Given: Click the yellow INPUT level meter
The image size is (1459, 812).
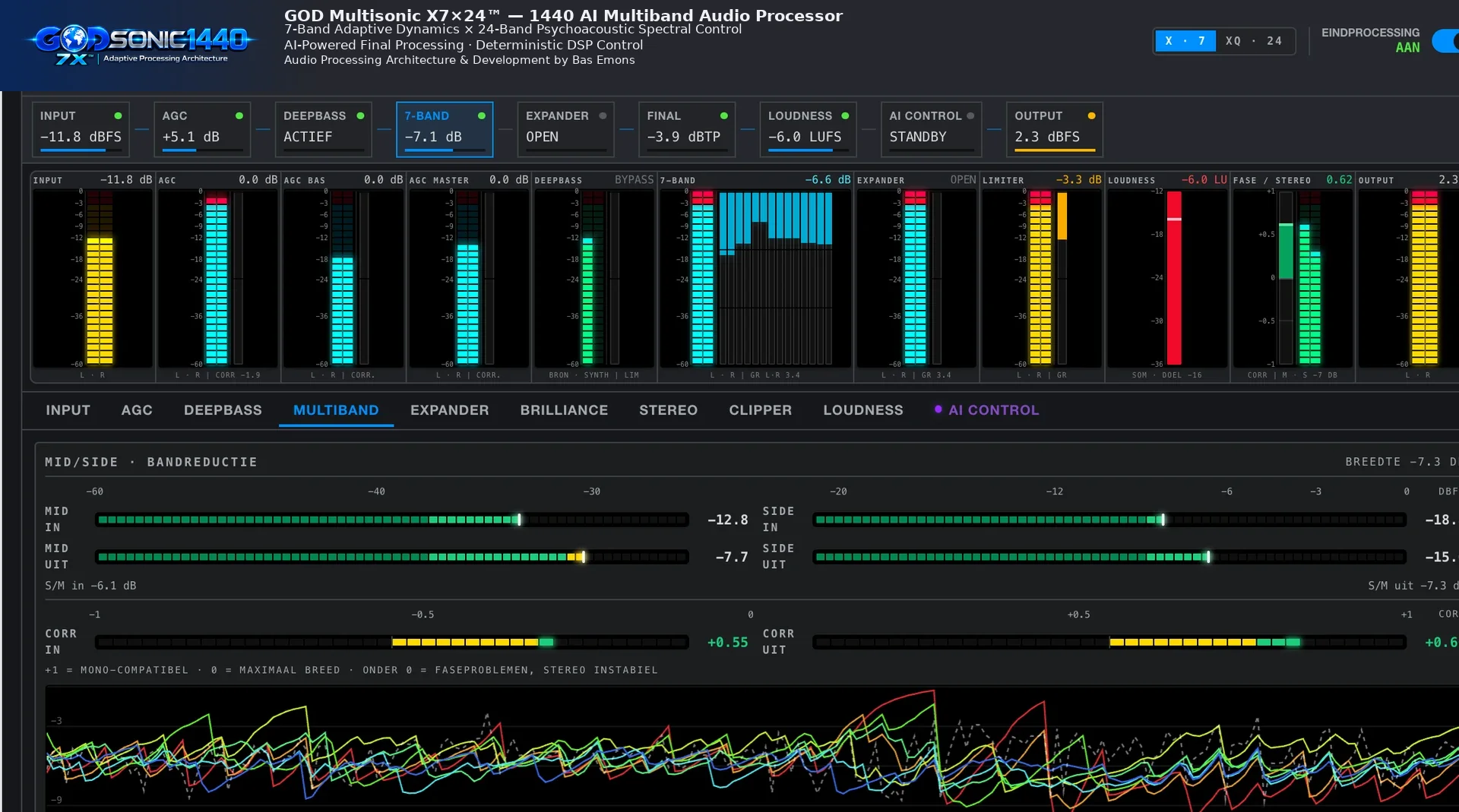Looking at the screenshot, I should pyautogui.click(x=100, y=278).
